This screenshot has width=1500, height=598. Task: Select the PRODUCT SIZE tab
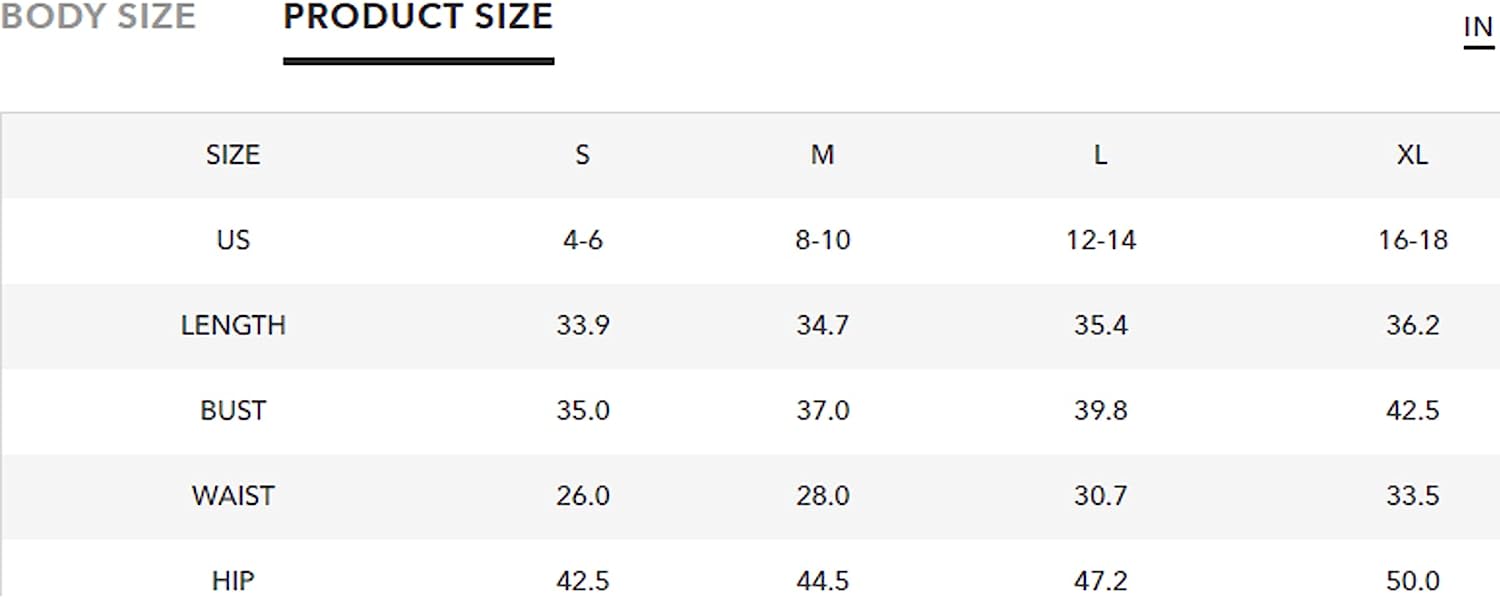pyautogui.click(x=418, y=17)
